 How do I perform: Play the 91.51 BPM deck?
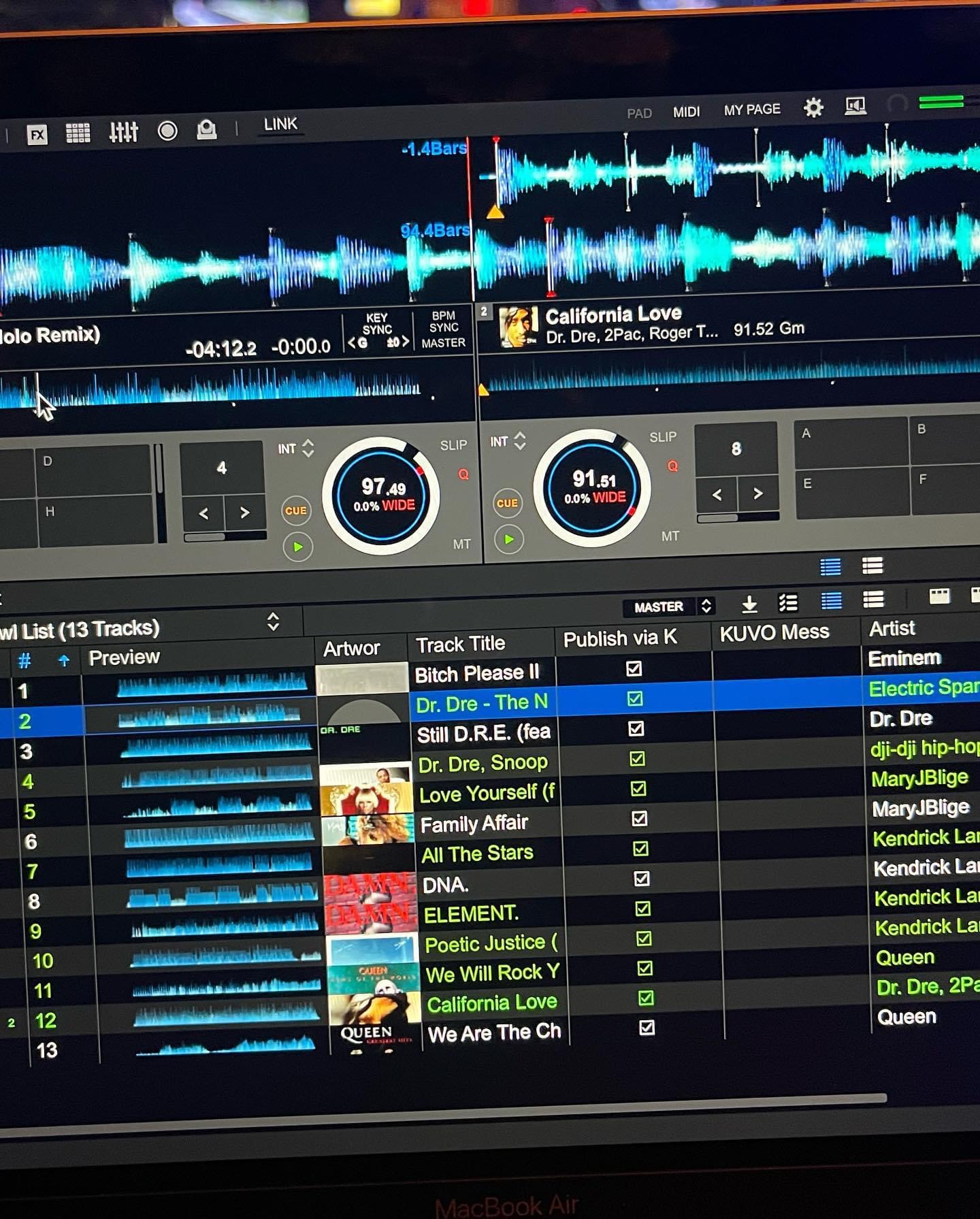[x=508, y=540]
